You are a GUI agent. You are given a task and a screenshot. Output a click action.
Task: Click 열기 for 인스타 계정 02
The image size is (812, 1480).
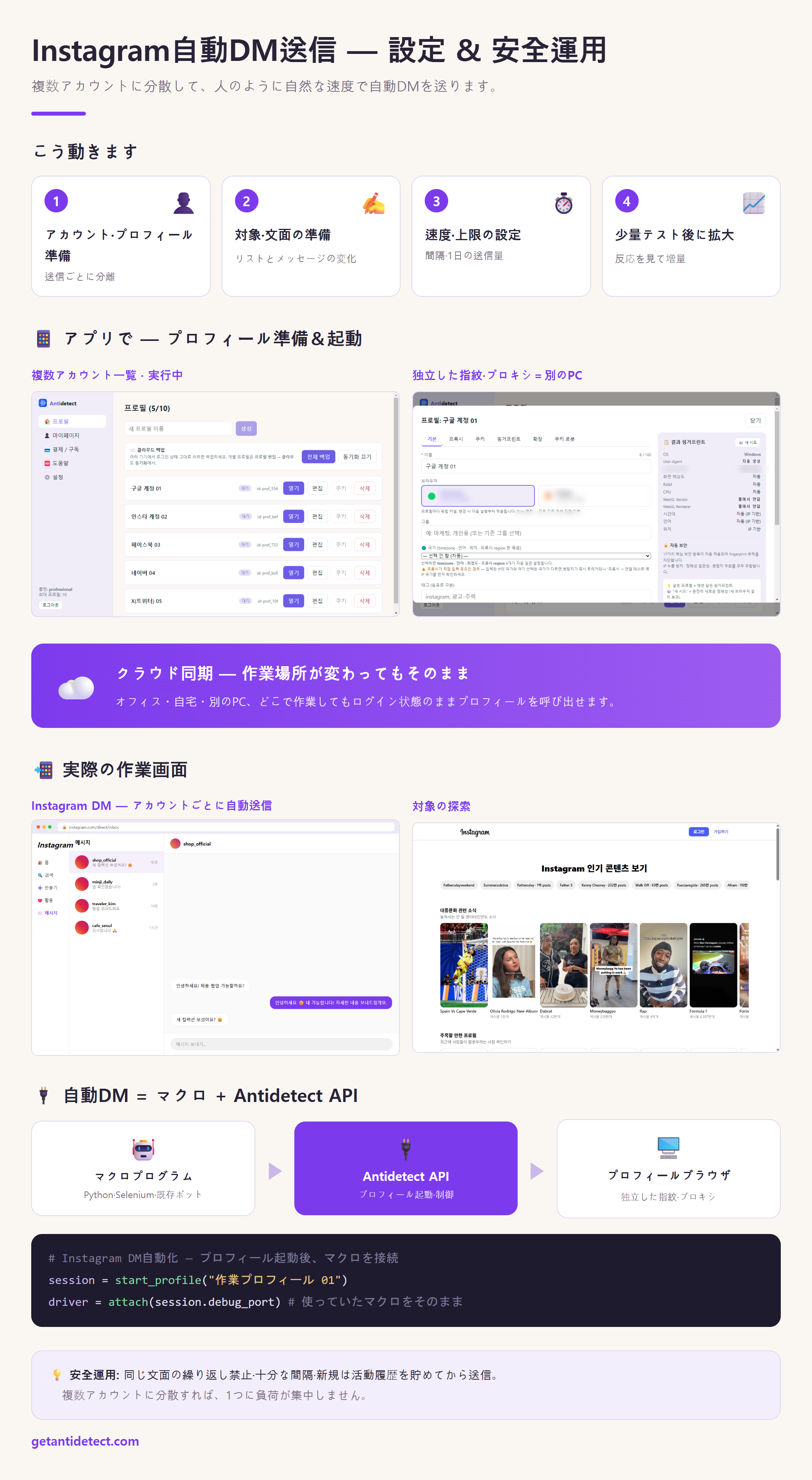point(294,517)
